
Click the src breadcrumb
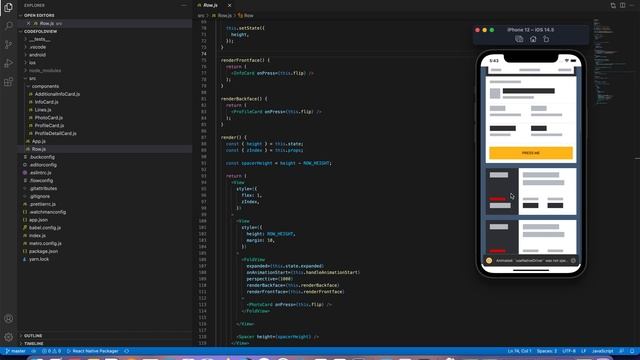point(201,16)
